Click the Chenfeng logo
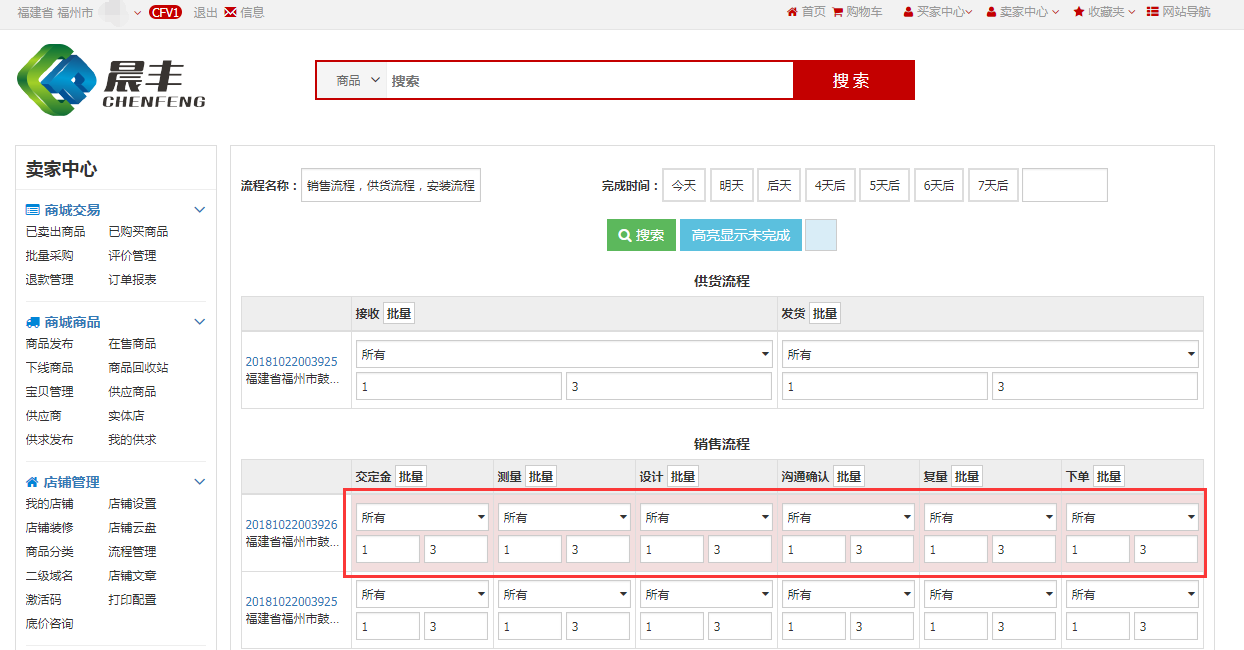Image resolution: width=1244 pixels, height=650 pixels. pyautogui.click(x=111, y=80)
